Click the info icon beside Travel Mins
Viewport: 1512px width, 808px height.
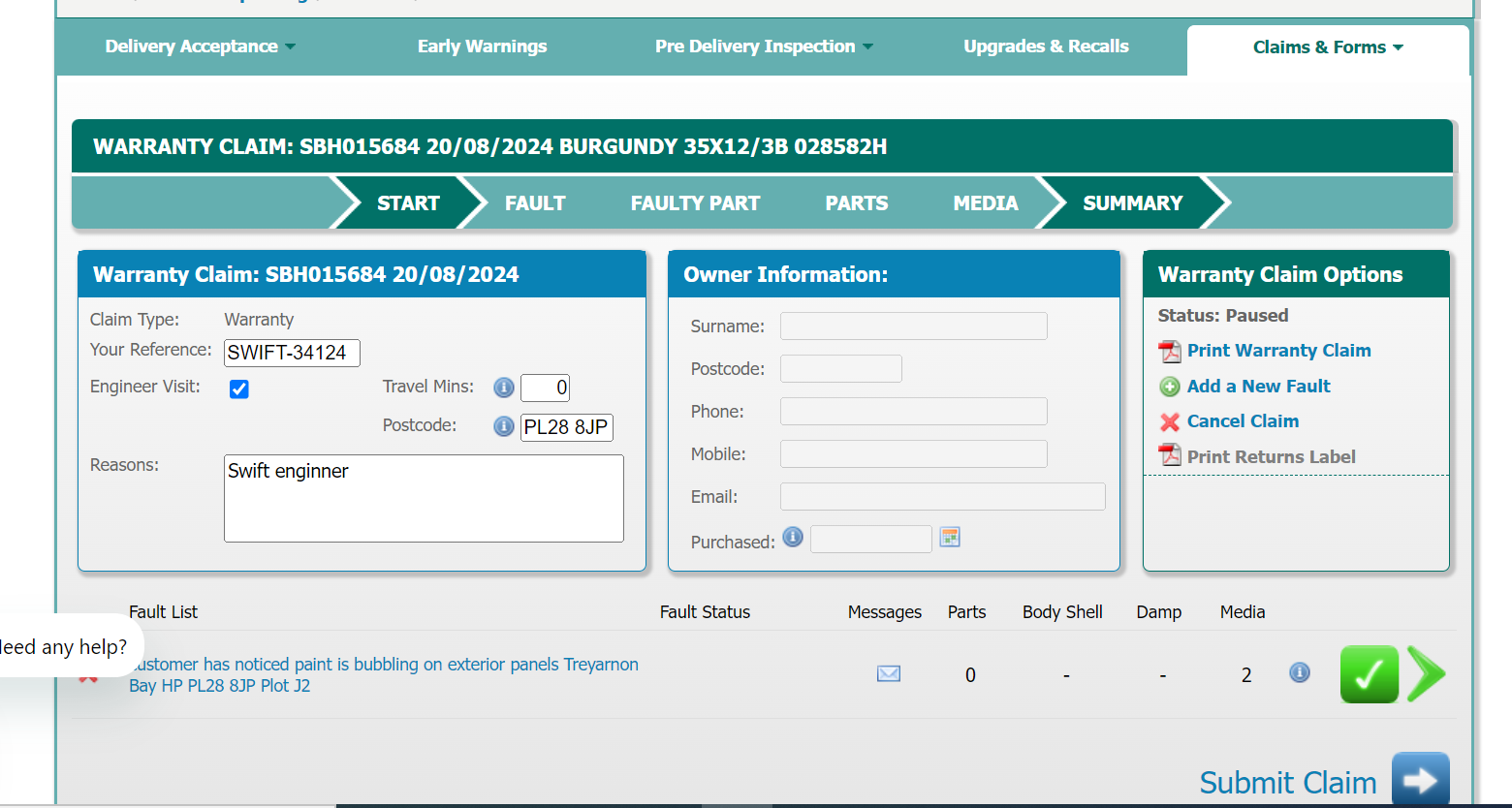(504, 388)
